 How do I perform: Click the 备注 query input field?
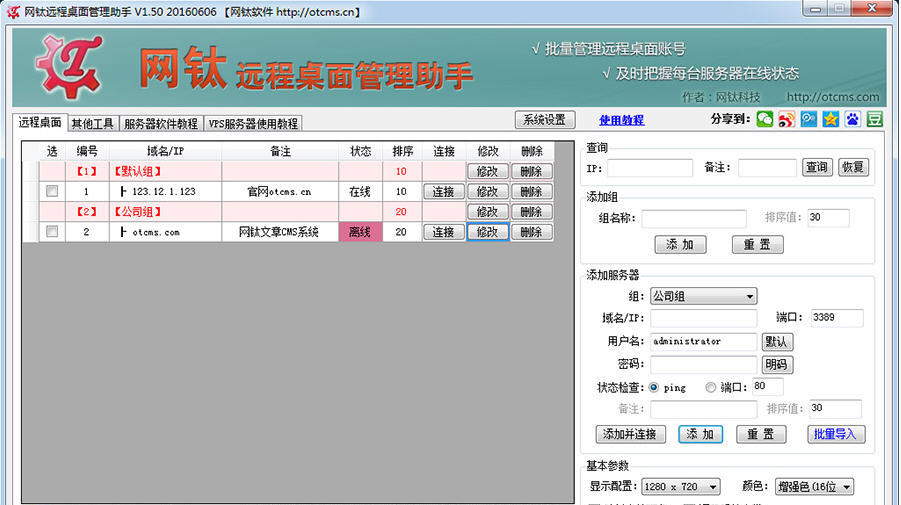pyautogui.click(x=767, y=168)
